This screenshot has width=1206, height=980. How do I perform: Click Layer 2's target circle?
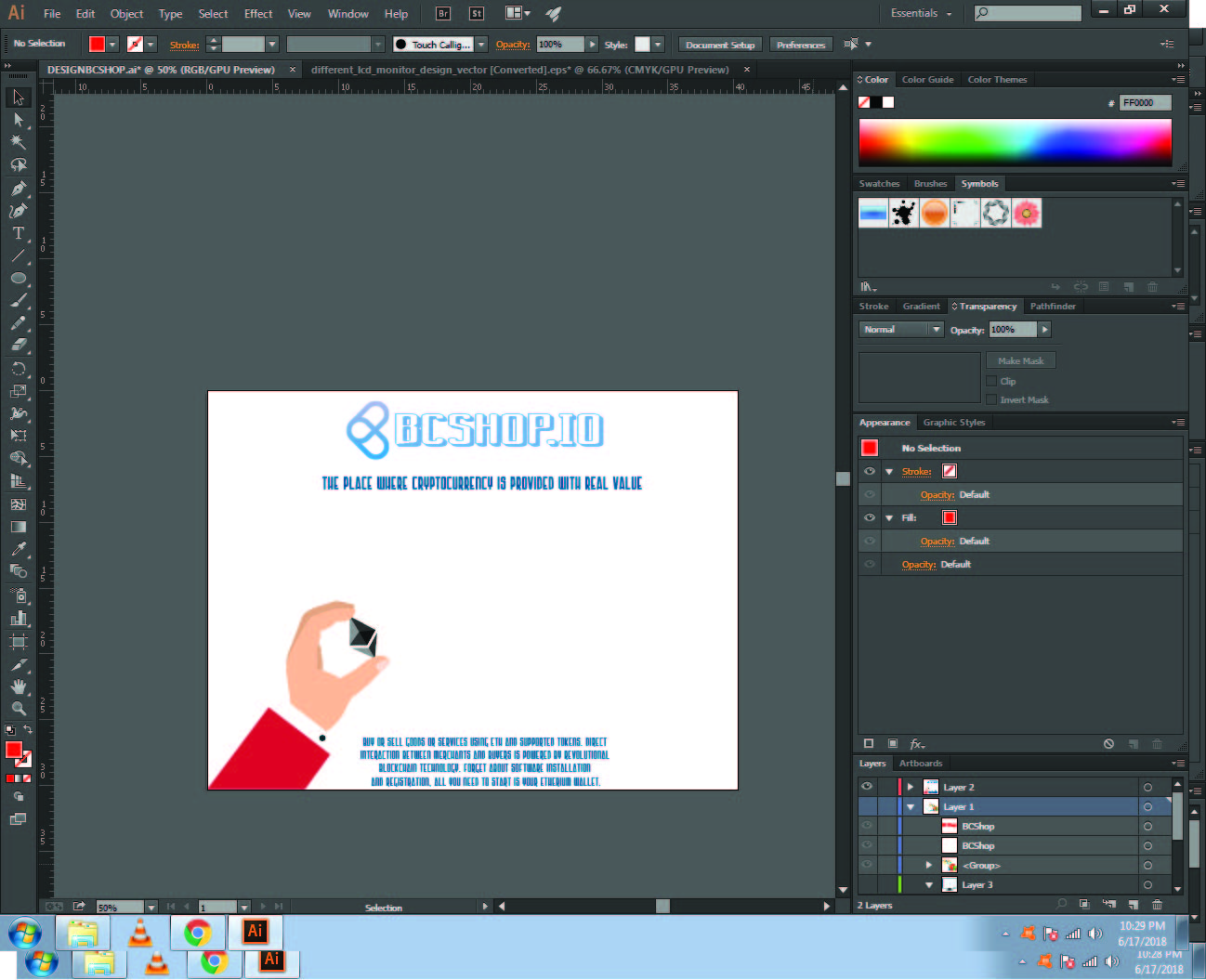click(1147, 788)
